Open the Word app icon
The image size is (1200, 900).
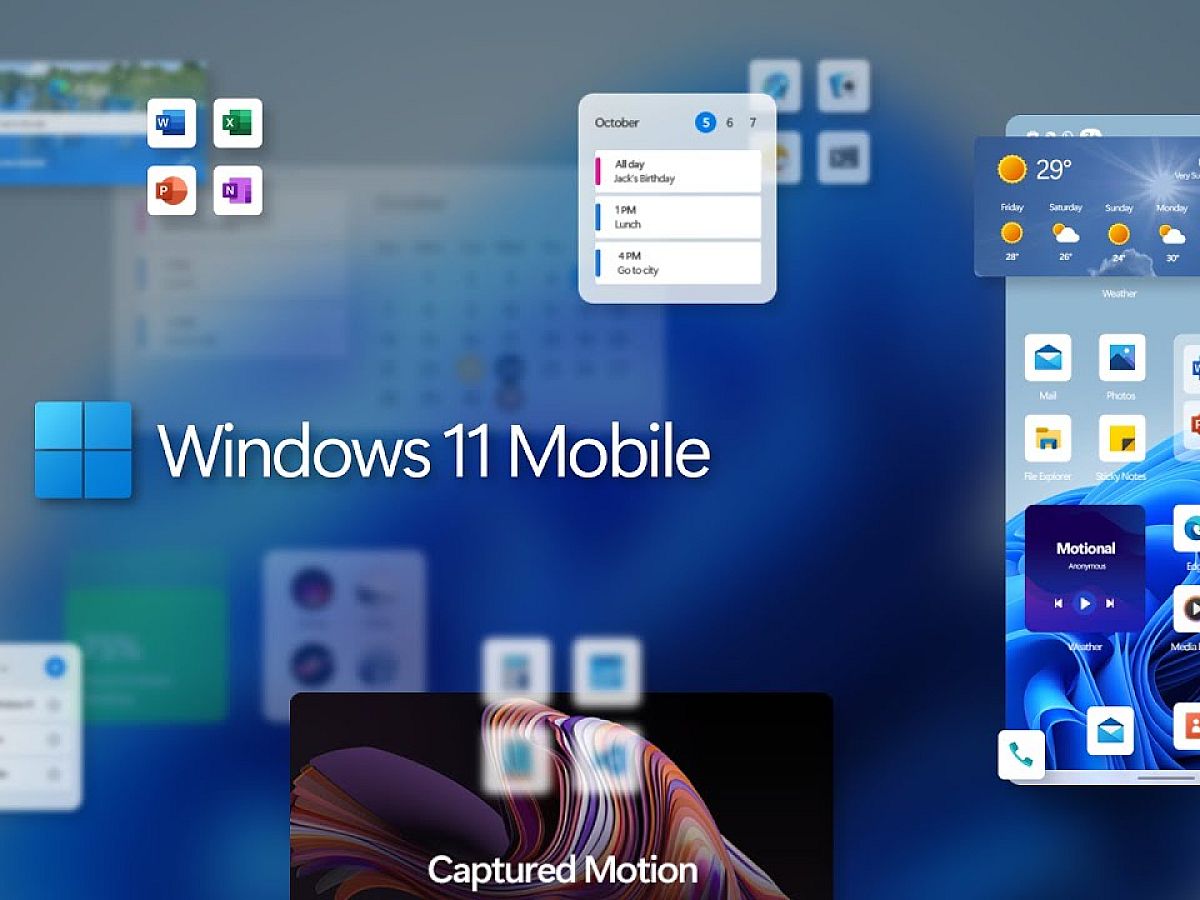(x=171, y=124)
